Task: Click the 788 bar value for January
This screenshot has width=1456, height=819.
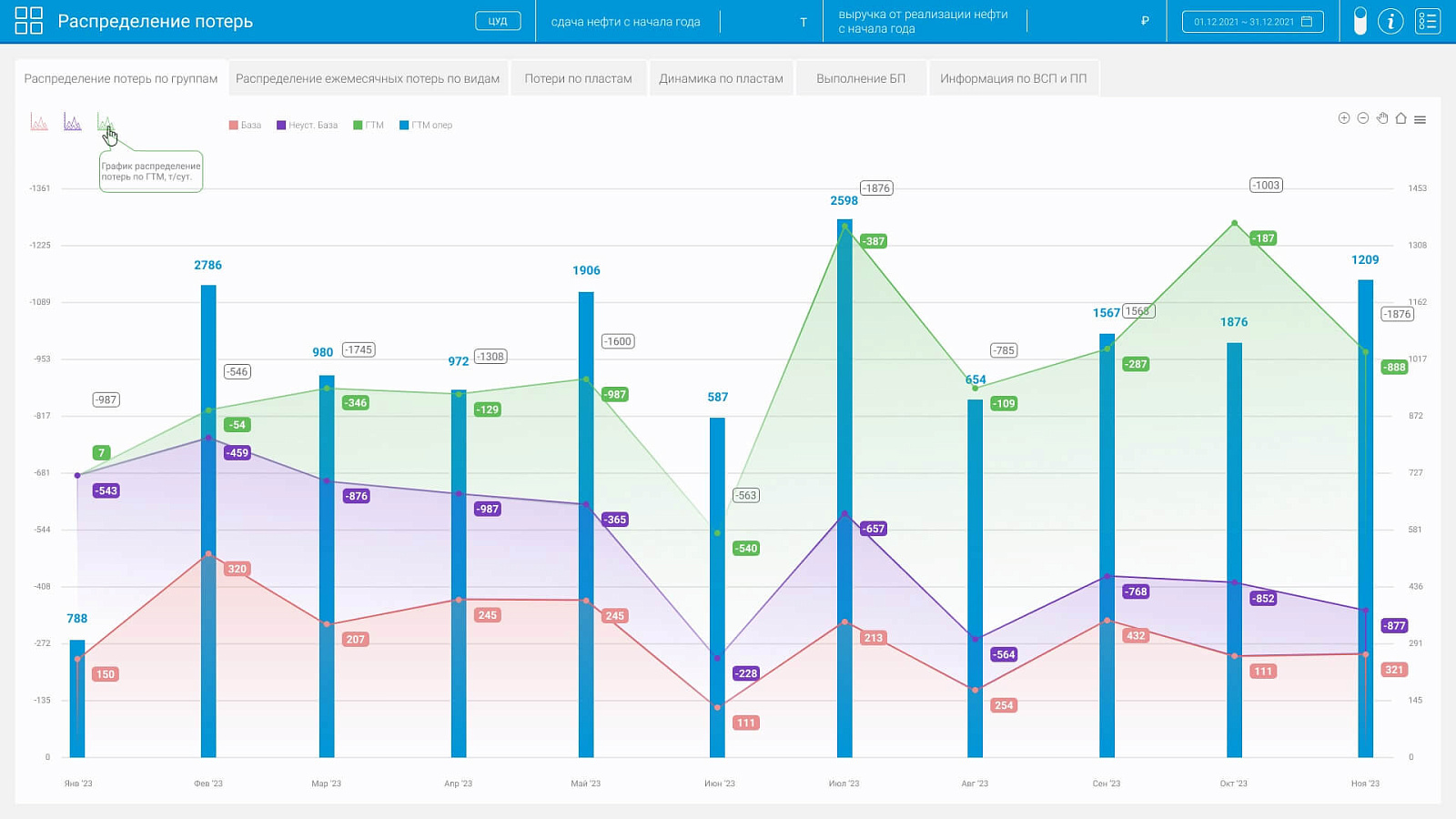Action: pos(77,619)
